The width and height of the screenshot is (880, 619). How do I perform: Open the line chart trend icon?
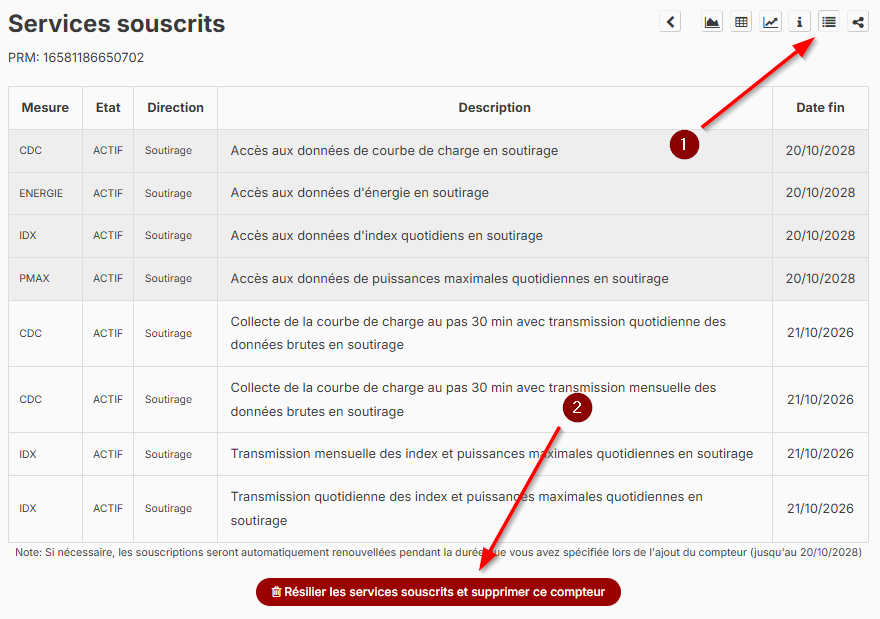(x=770, y=22)
